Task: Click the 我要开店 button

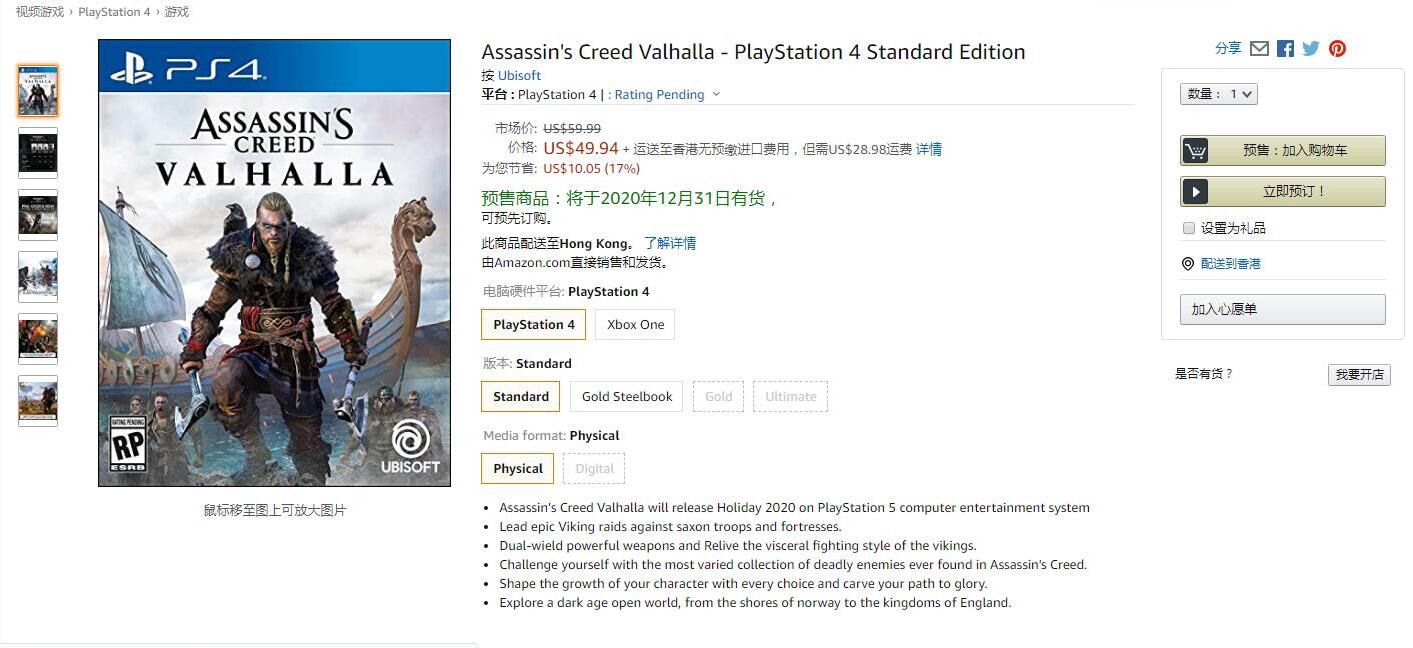Action: [1359, 374]
